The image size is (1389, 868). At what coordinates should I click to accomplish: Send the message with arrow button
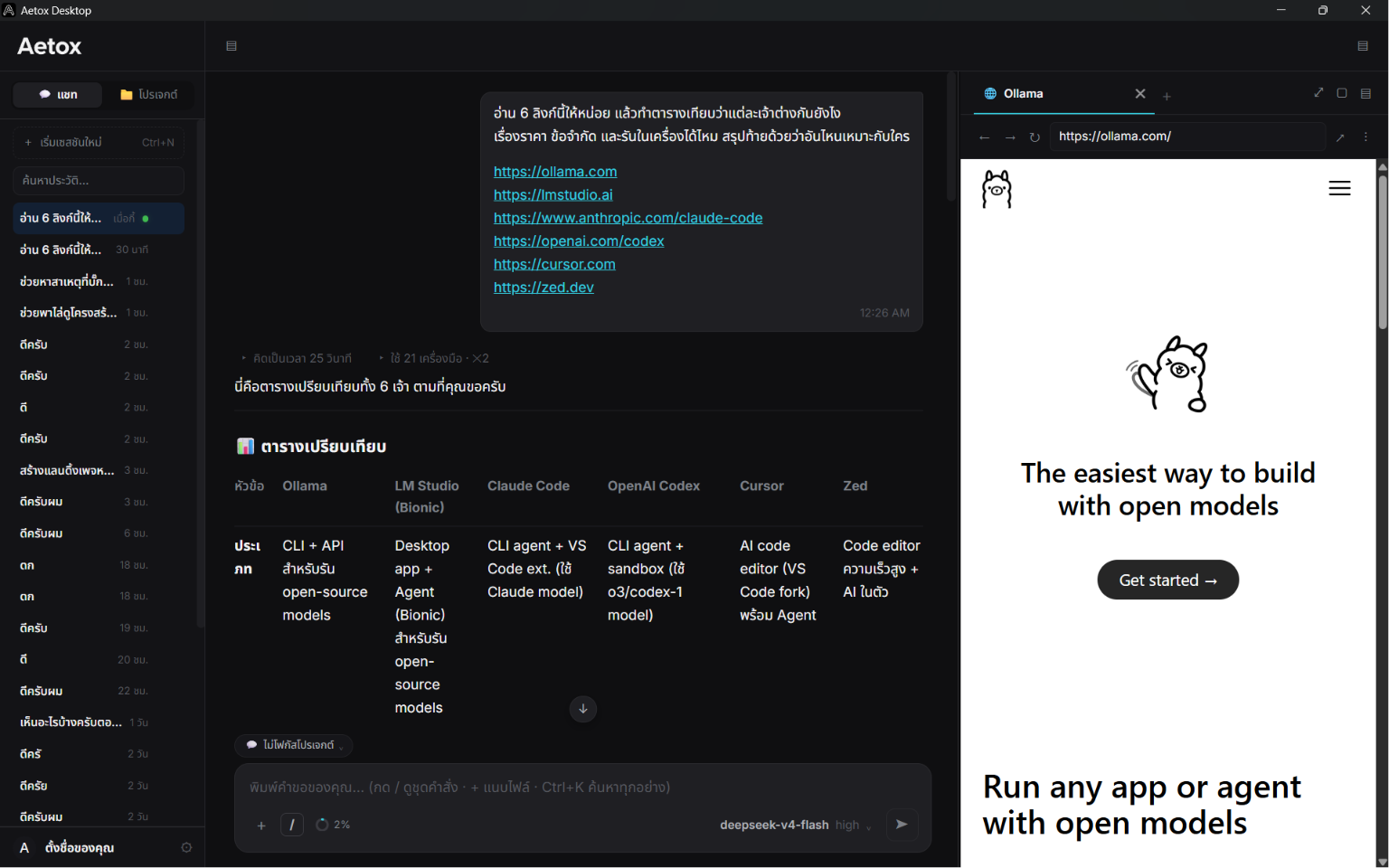coord(902,825)
